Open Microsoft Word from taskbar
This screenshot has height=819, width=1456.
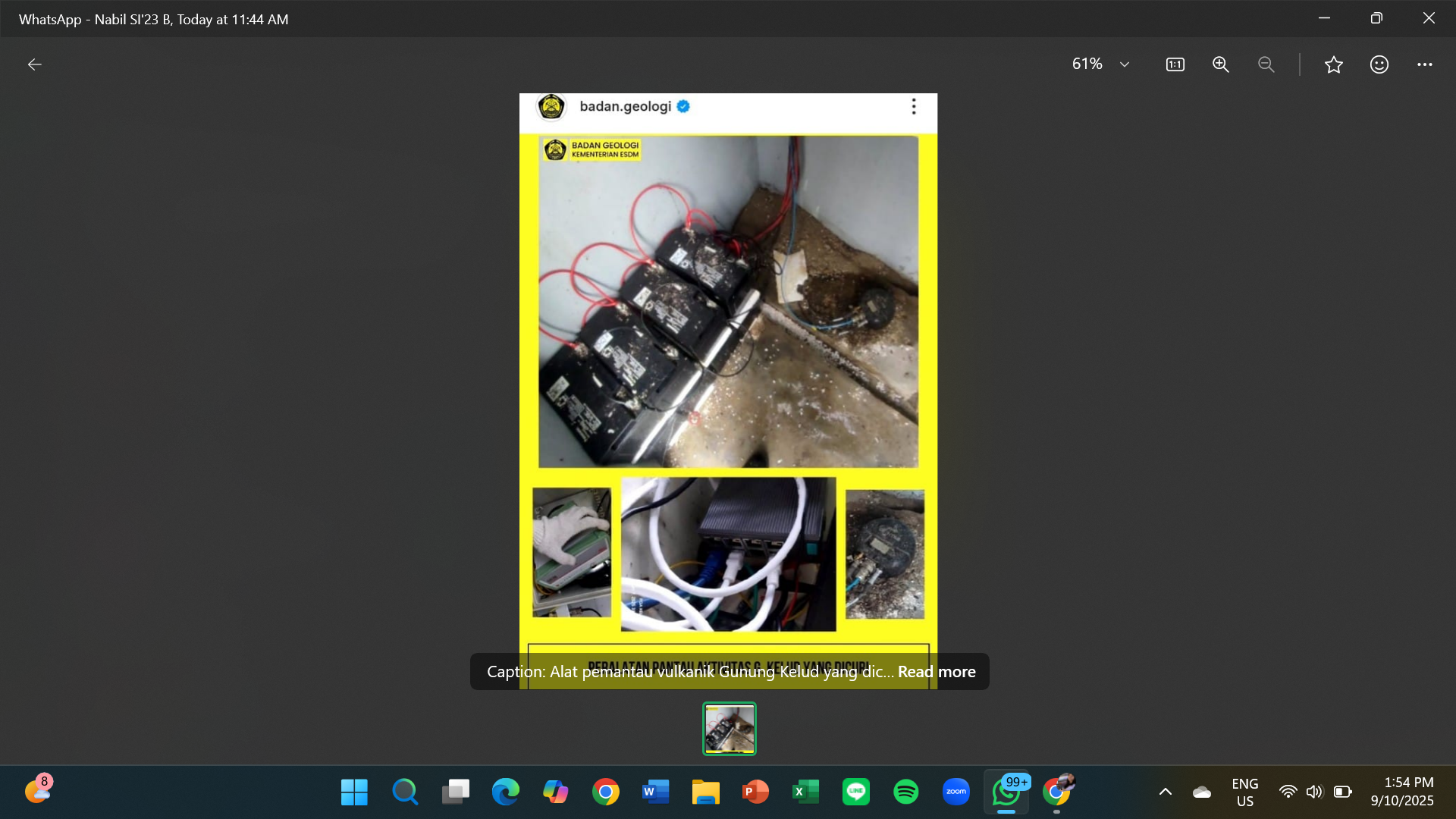coord(655,792)
